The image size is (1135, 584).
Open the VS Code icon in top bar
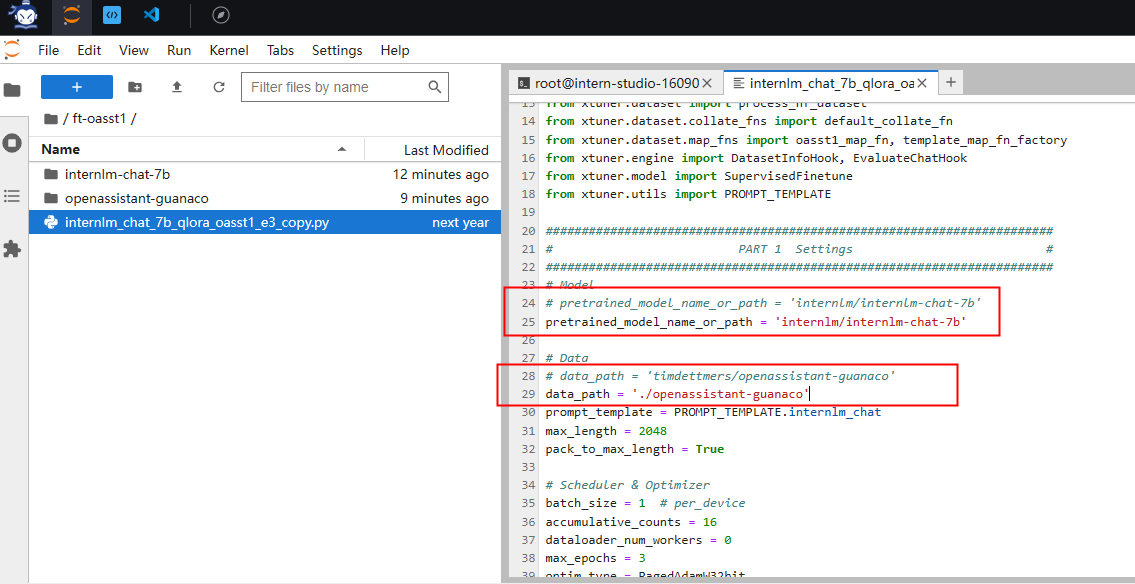(151, 14)
